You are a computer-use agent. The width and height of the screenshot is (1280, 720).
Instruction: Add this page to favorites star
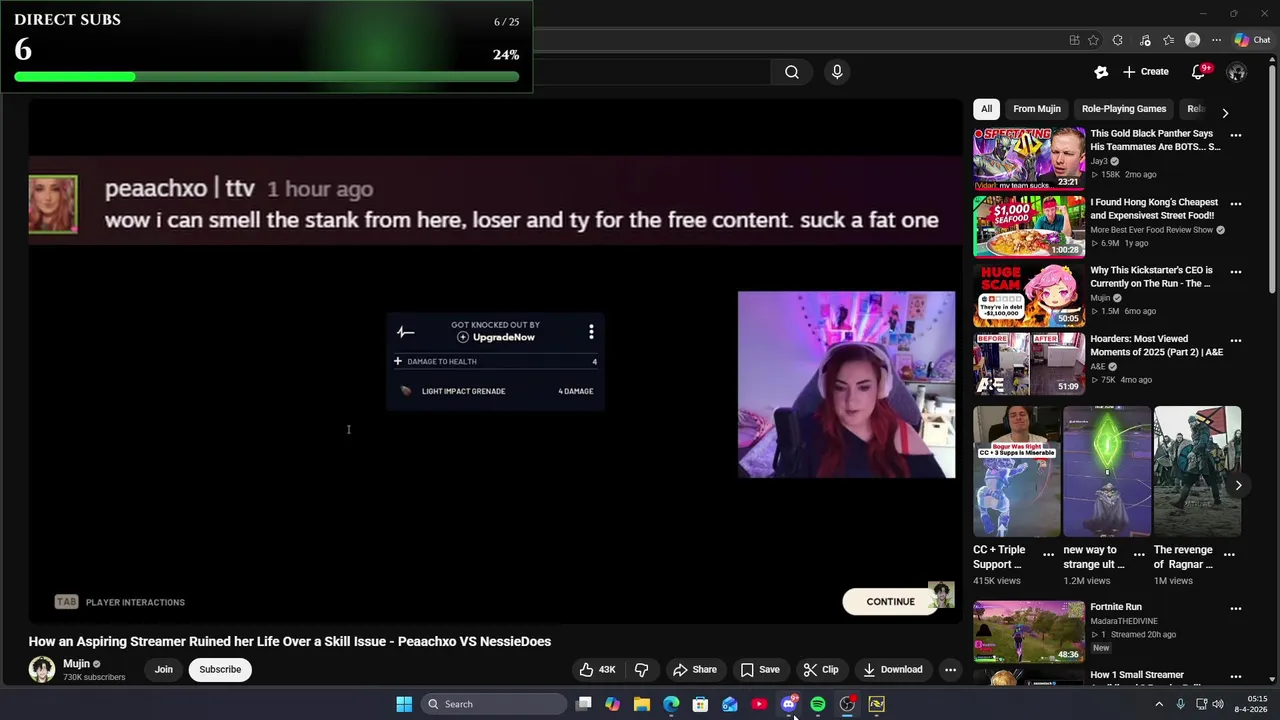(1093, 40)
